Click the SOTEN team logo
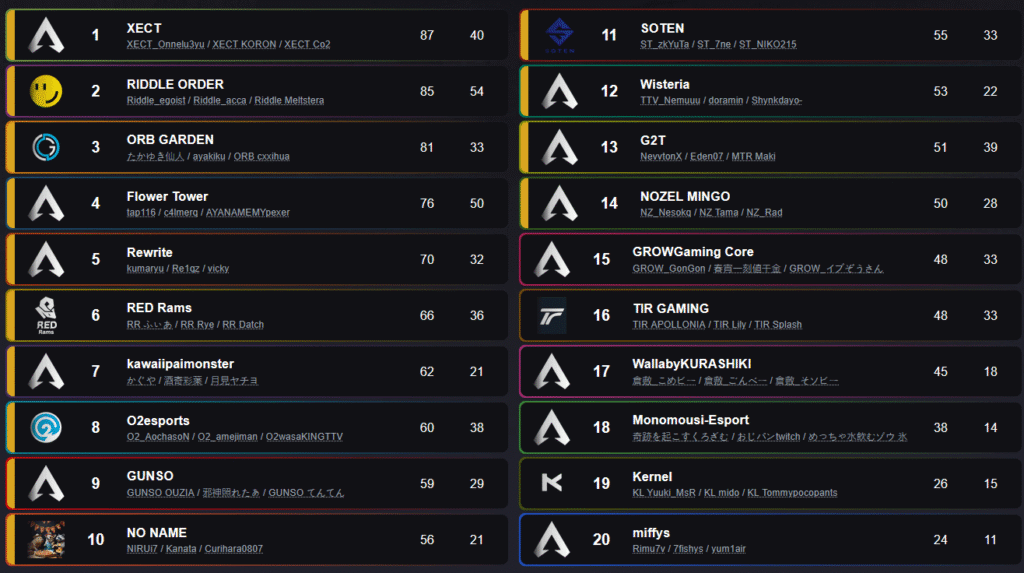The image size is (1024, 573). click(560, 35)
